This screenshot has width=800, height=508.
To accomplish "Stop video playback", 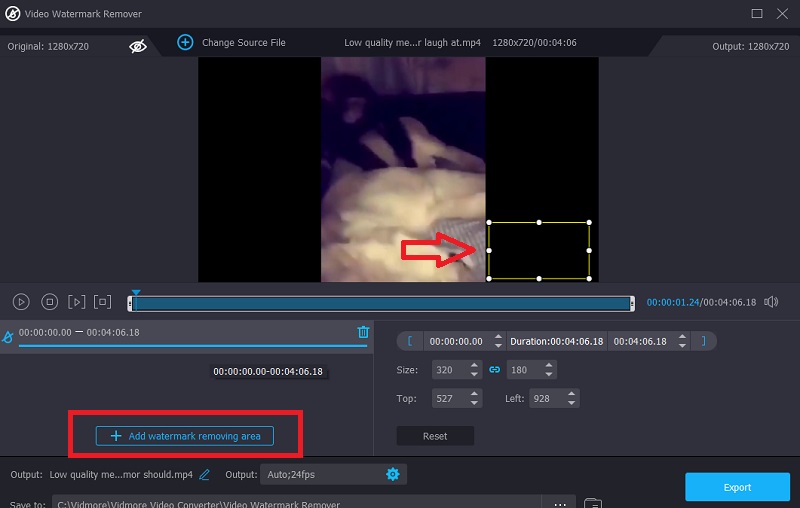I will click(x=49, y=301).
